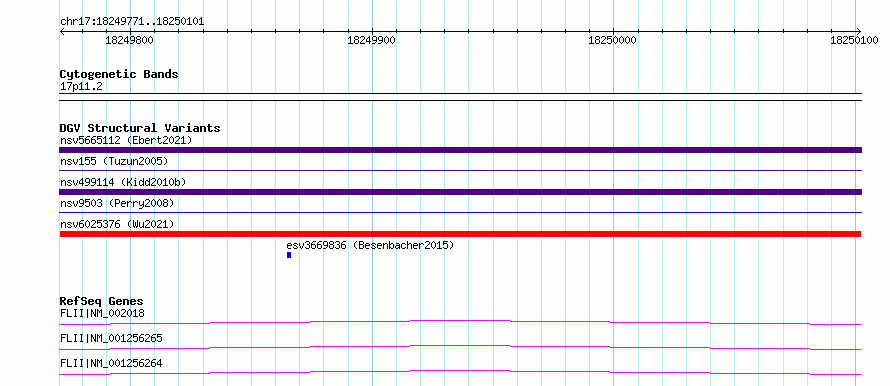Click the thick purple bar of nsv5665112
Screen dimensions: 890x386
(460, 150)
